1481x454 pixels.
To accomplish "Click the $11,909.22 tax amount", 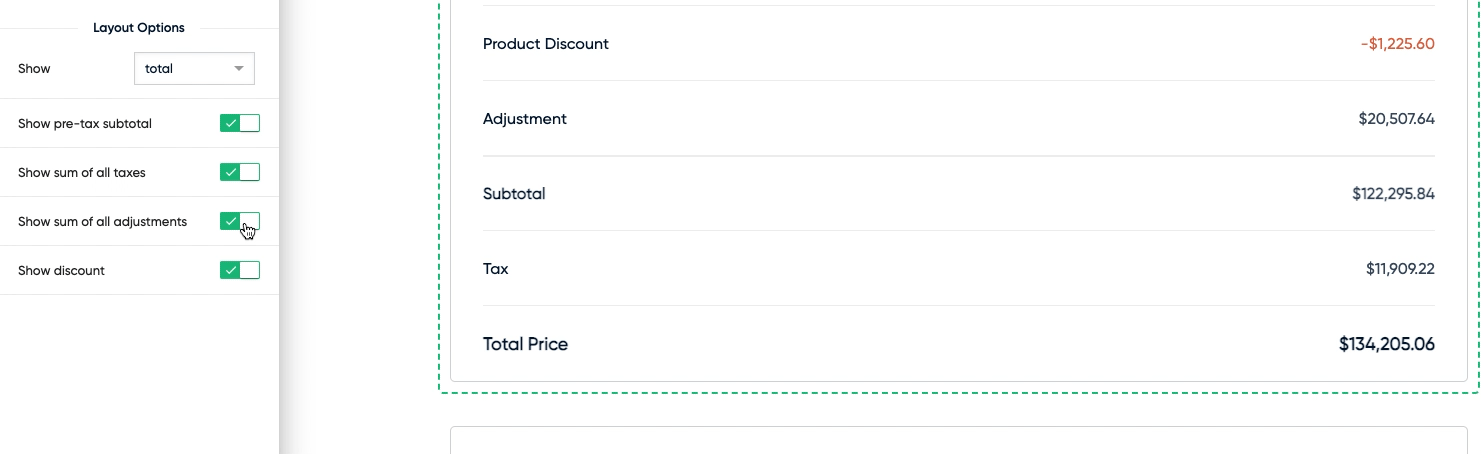I will pyautogui.click(x=1401, y=269).
